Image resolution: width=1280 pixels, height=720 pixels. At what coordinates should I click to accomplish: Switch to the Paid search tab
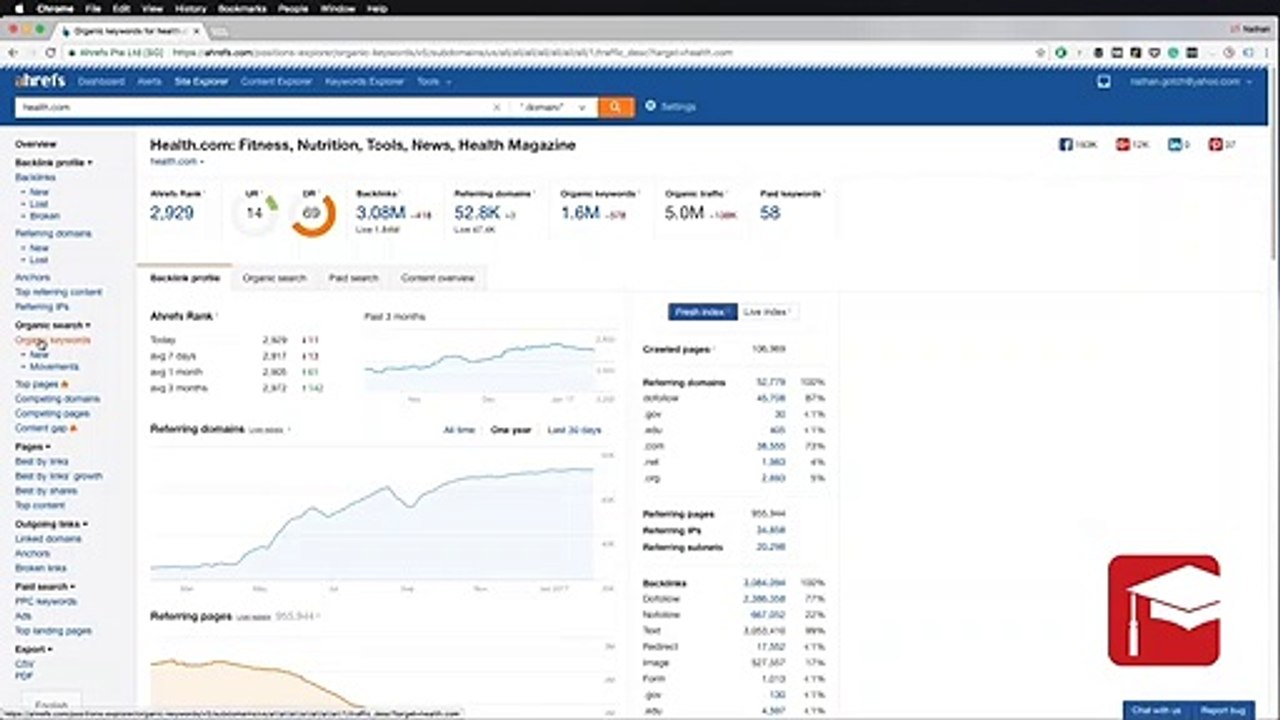pos(353,278)
